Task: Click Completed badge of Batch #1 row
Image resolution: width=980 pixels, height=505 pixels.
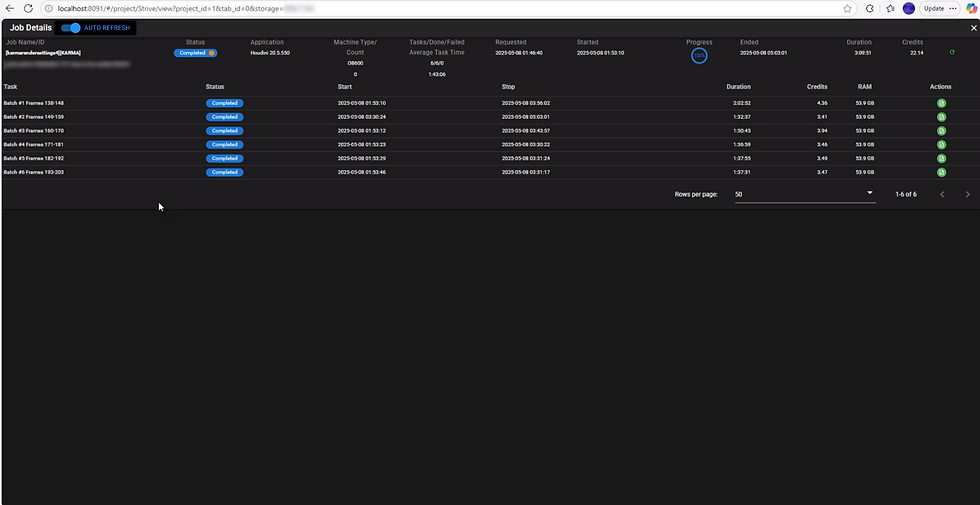Action: pyautogui.click(x=224, y=103)
